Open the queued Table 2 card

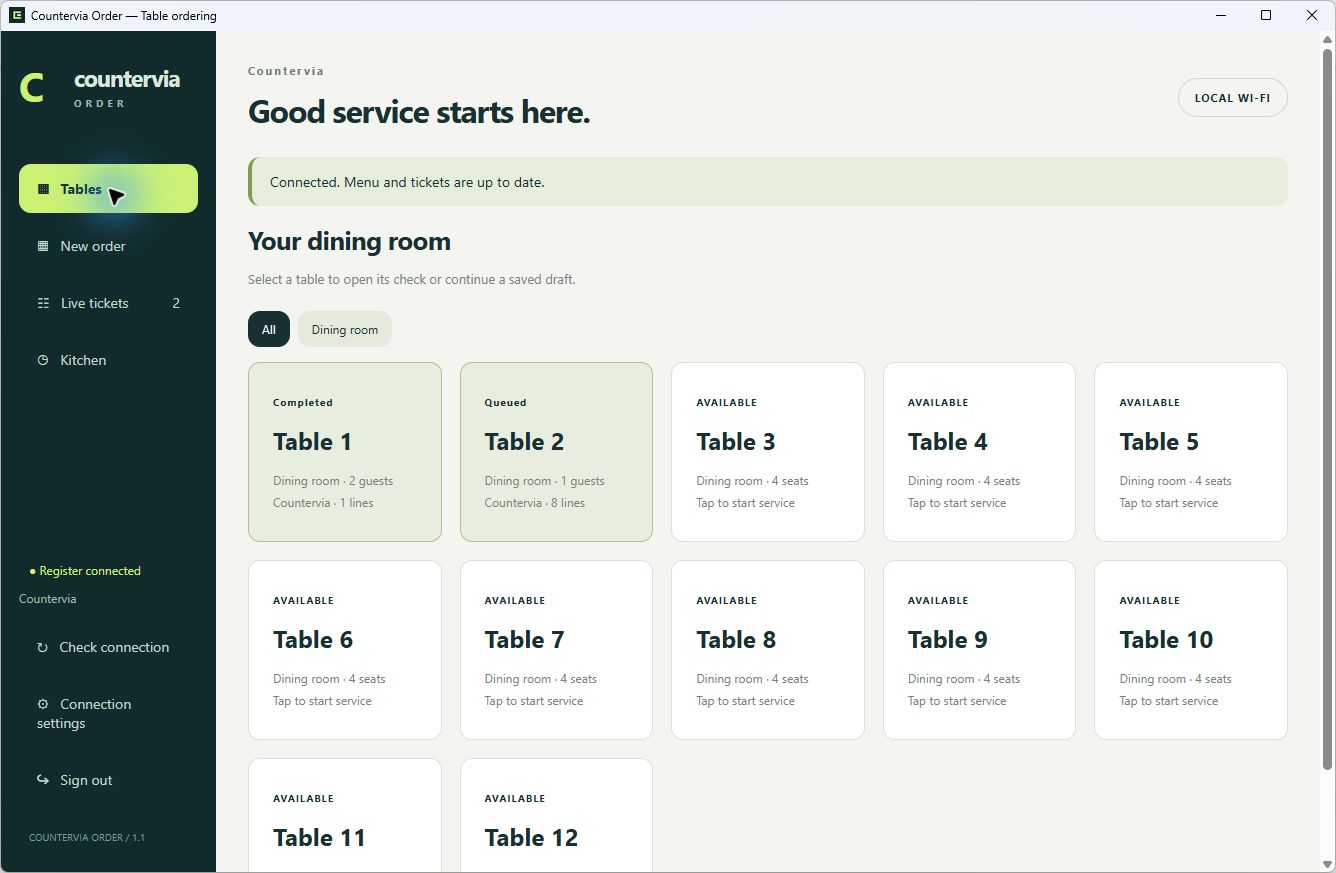coord(556,452)
